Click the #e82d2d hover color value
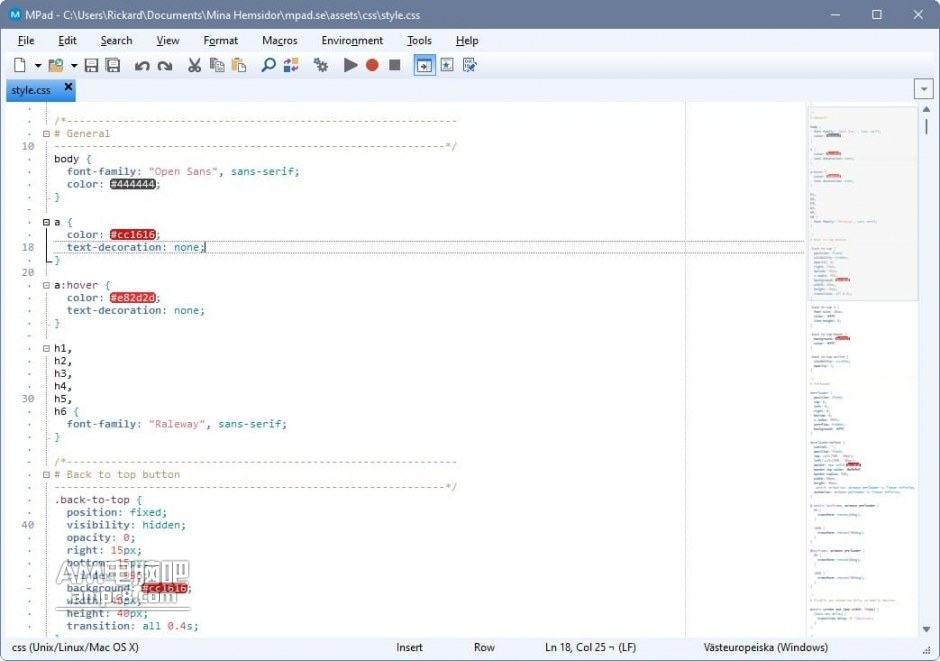Image resolution: width=940 pixels, height=661 pixels. tap(132, 298)
